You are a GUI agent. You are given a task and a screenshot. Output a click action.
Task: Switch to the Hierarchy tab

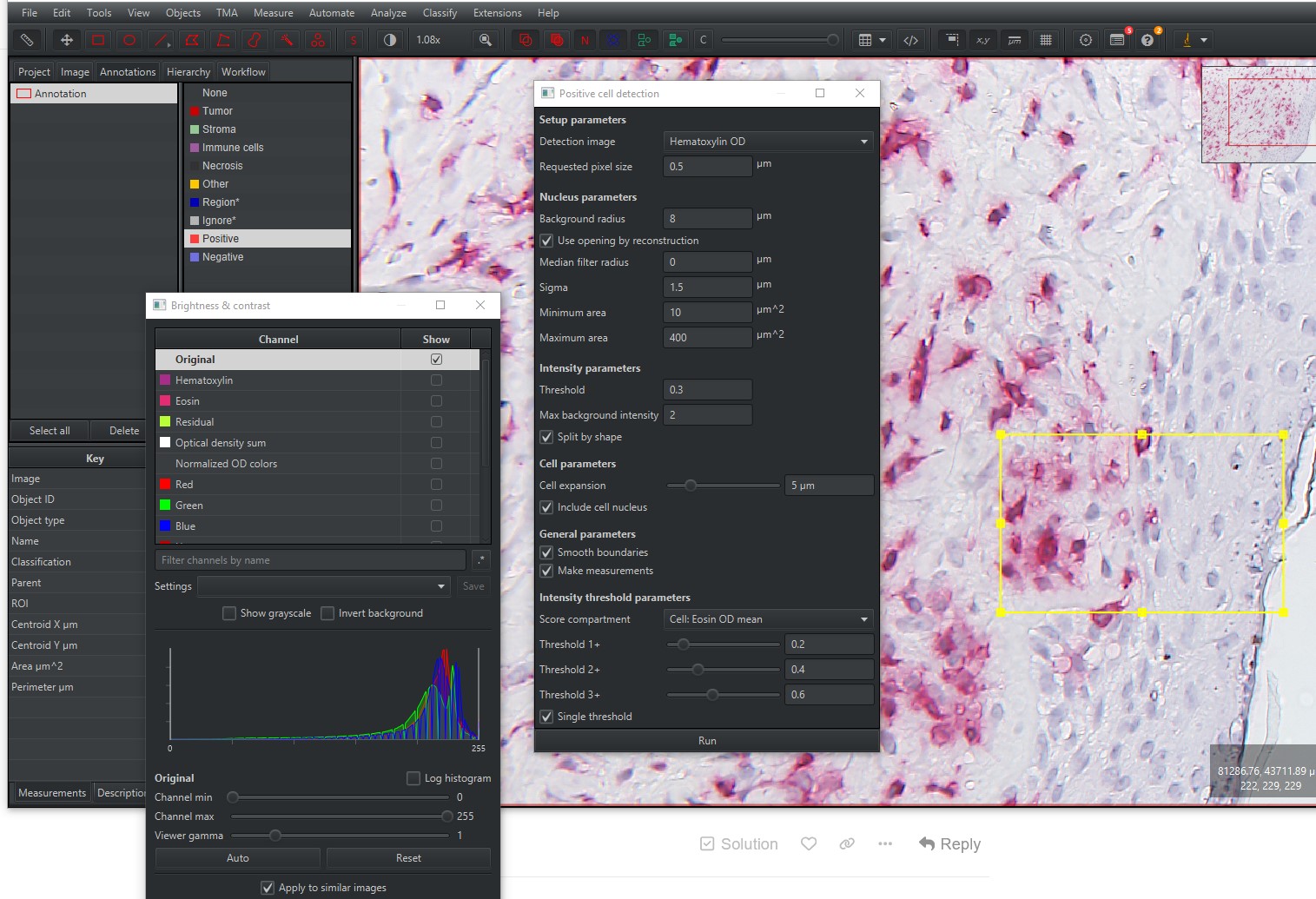point(188,72)
